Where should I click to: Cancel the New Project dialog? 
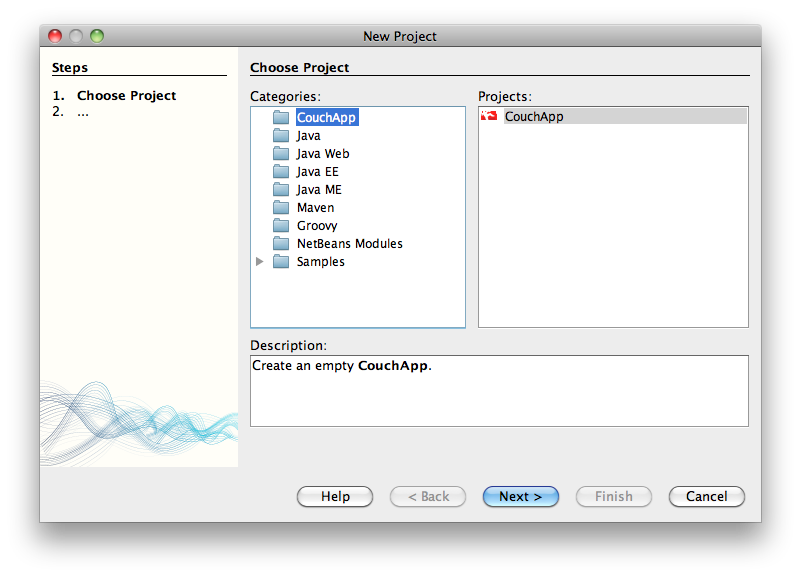coord(706,496)
